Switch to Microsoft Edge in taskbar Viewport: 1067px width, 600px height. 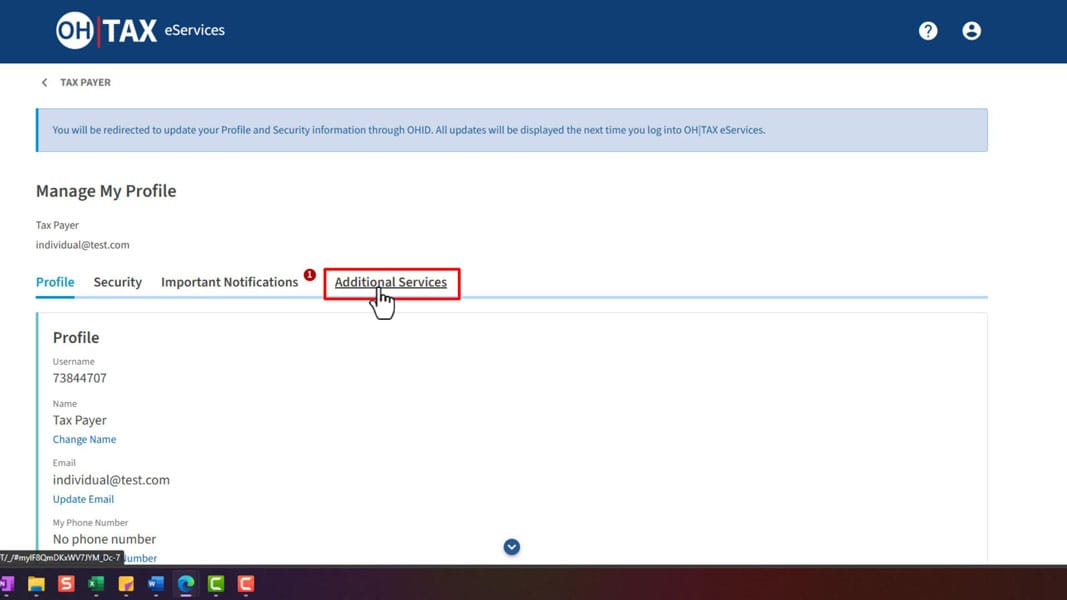point(186,584)
